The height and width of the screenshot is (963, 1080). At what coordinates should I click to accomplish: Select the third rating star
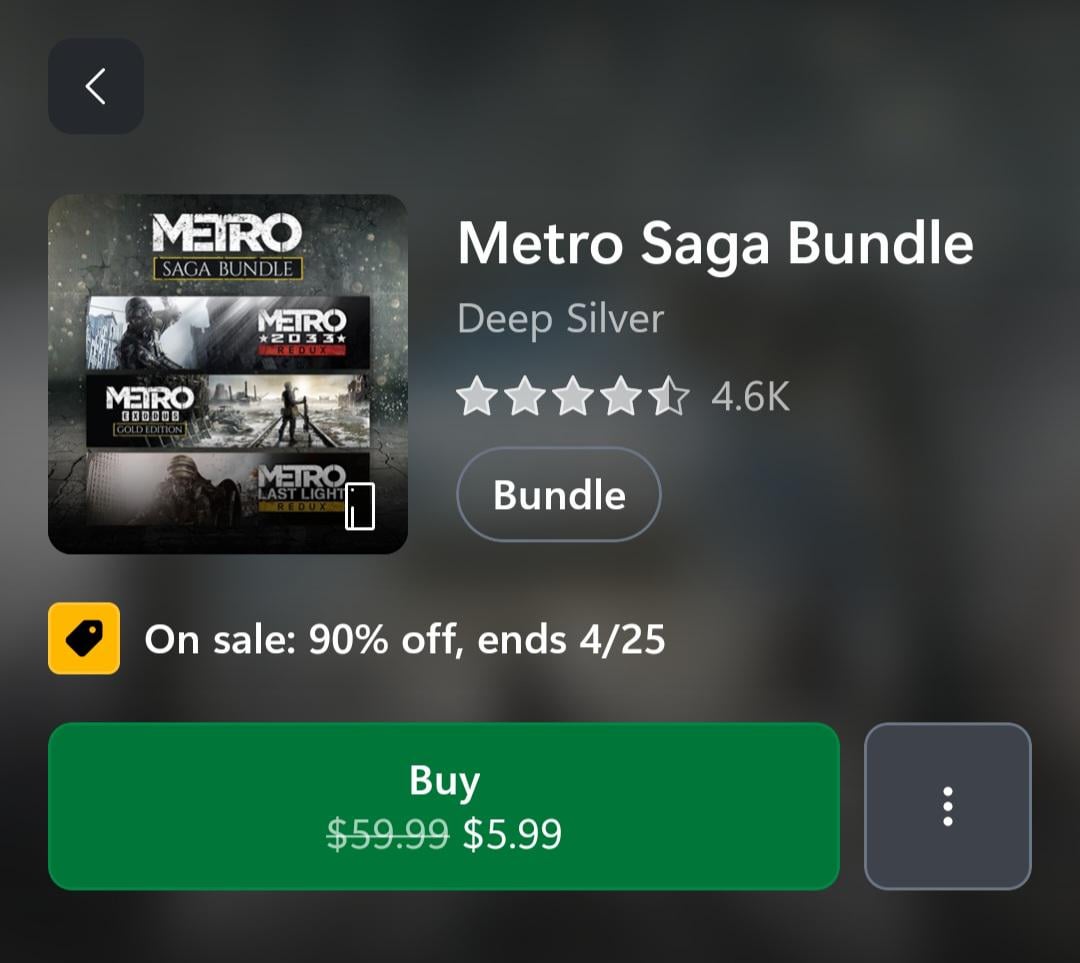(572, 398)
